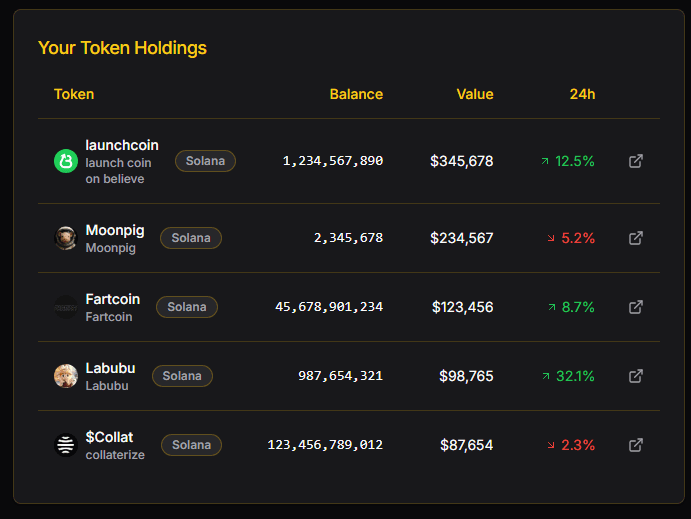
Task: Sort by the 24h column header
Action: (x=582, y=94)
